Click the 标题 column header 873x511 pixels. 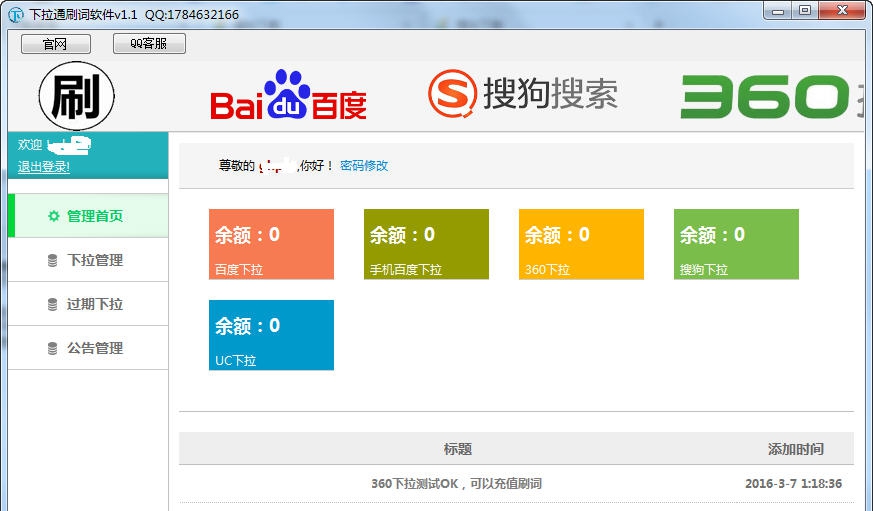pyautogui.click(x=458, y=449)
